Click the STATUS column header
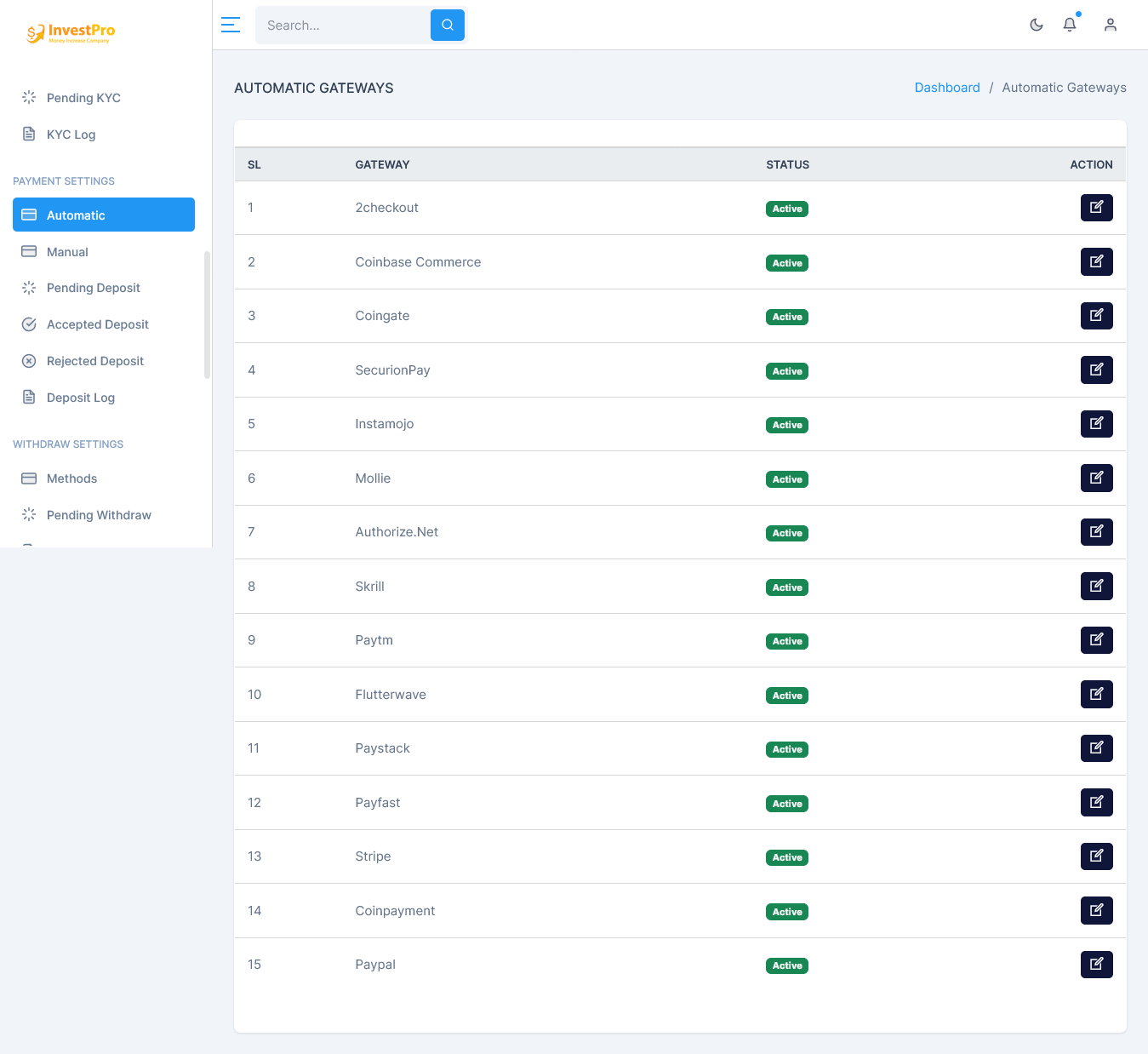Image resolution: width=1148 pixels, height=1054 pixels. pos(788,165)
